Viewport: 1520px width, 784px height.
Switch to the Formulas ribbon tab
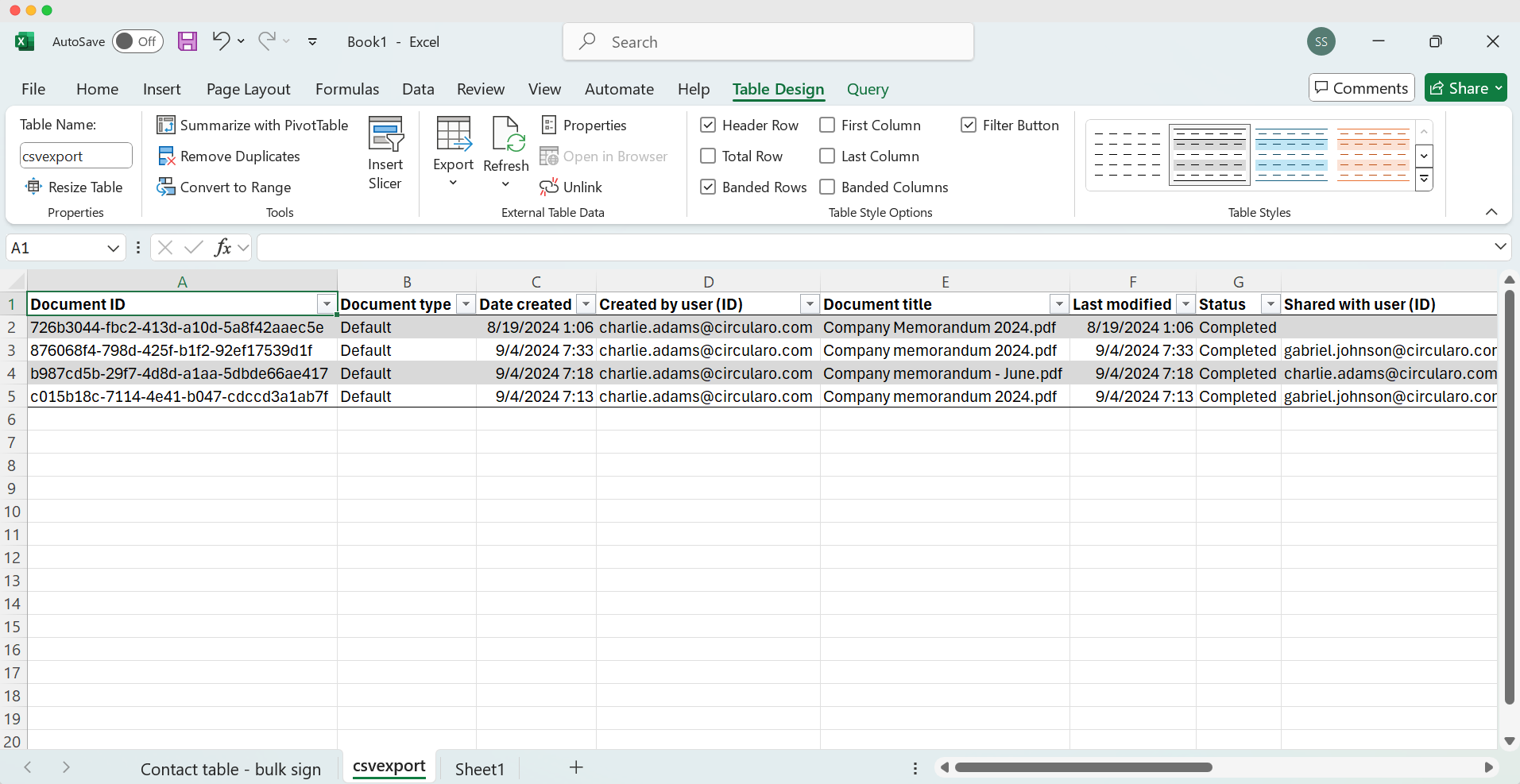tap(347, 89)
